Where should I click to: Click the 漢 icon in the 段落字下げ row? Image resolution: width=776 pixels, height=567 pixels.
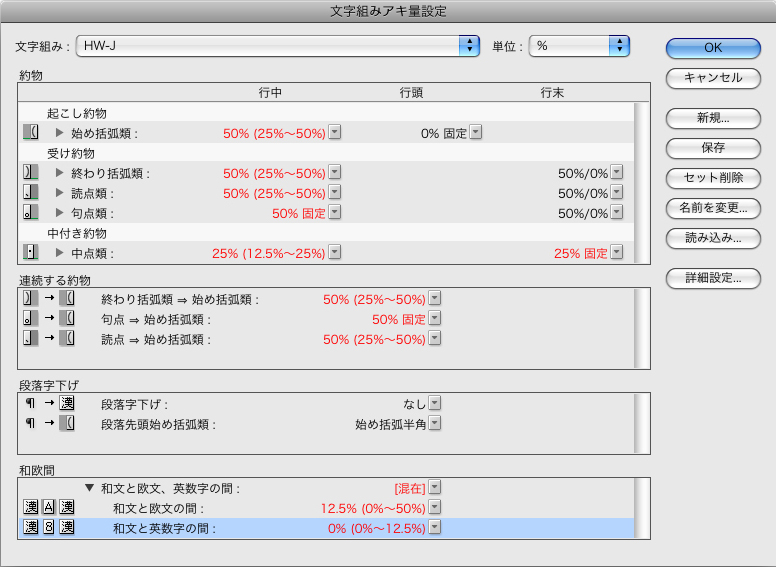click(67, 403)
